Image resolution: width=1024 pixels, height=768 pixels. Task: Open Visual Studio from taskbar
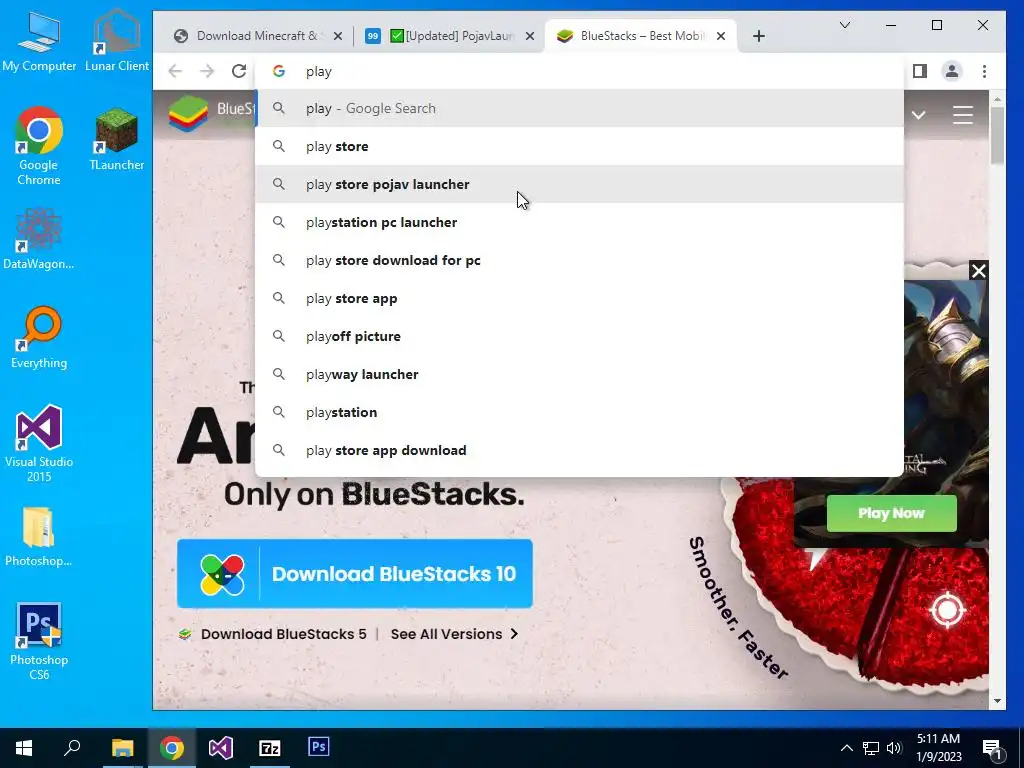point(221,748)
